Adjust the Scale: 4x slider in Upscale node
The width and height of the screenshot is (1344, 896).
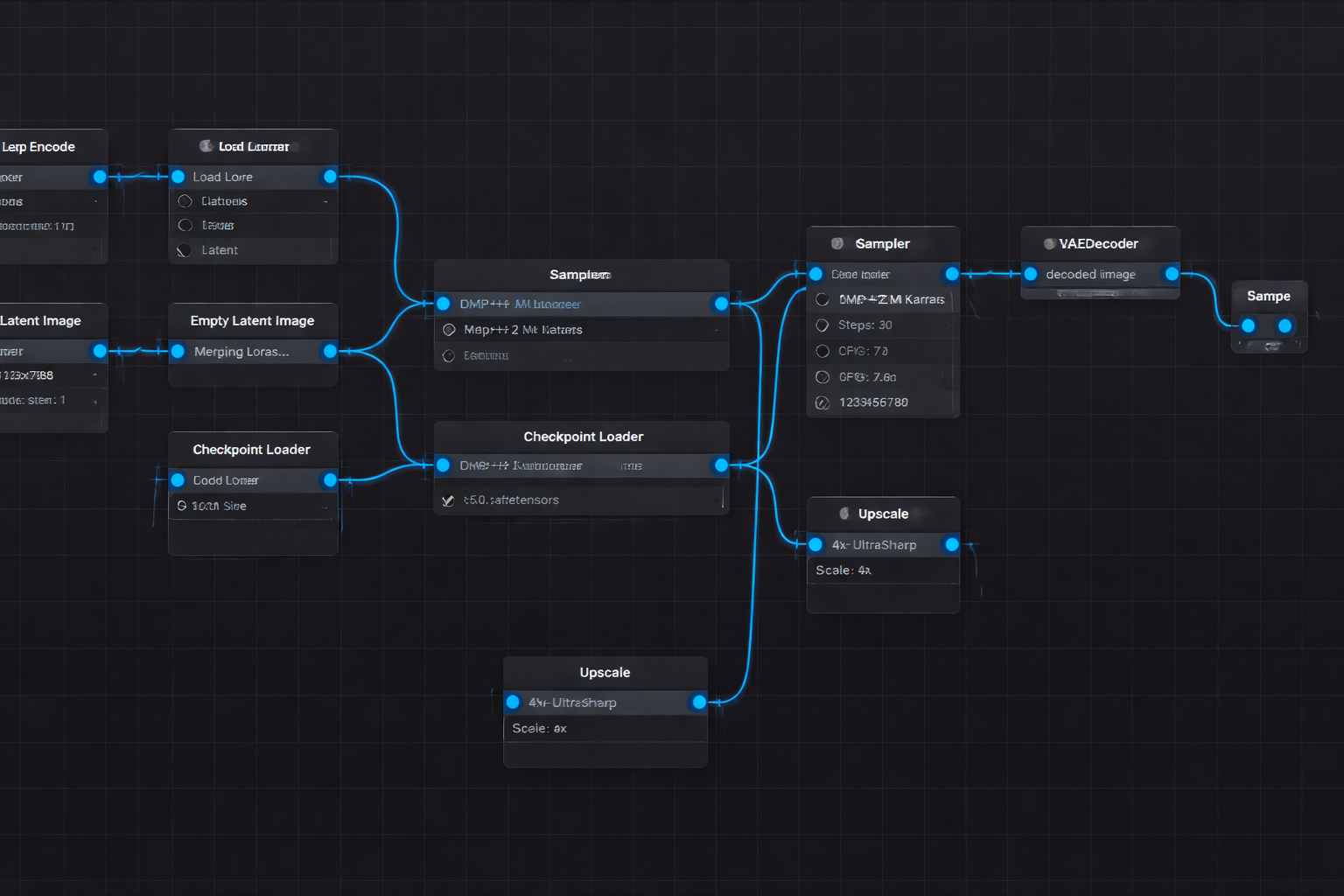[x=883, y=570]
